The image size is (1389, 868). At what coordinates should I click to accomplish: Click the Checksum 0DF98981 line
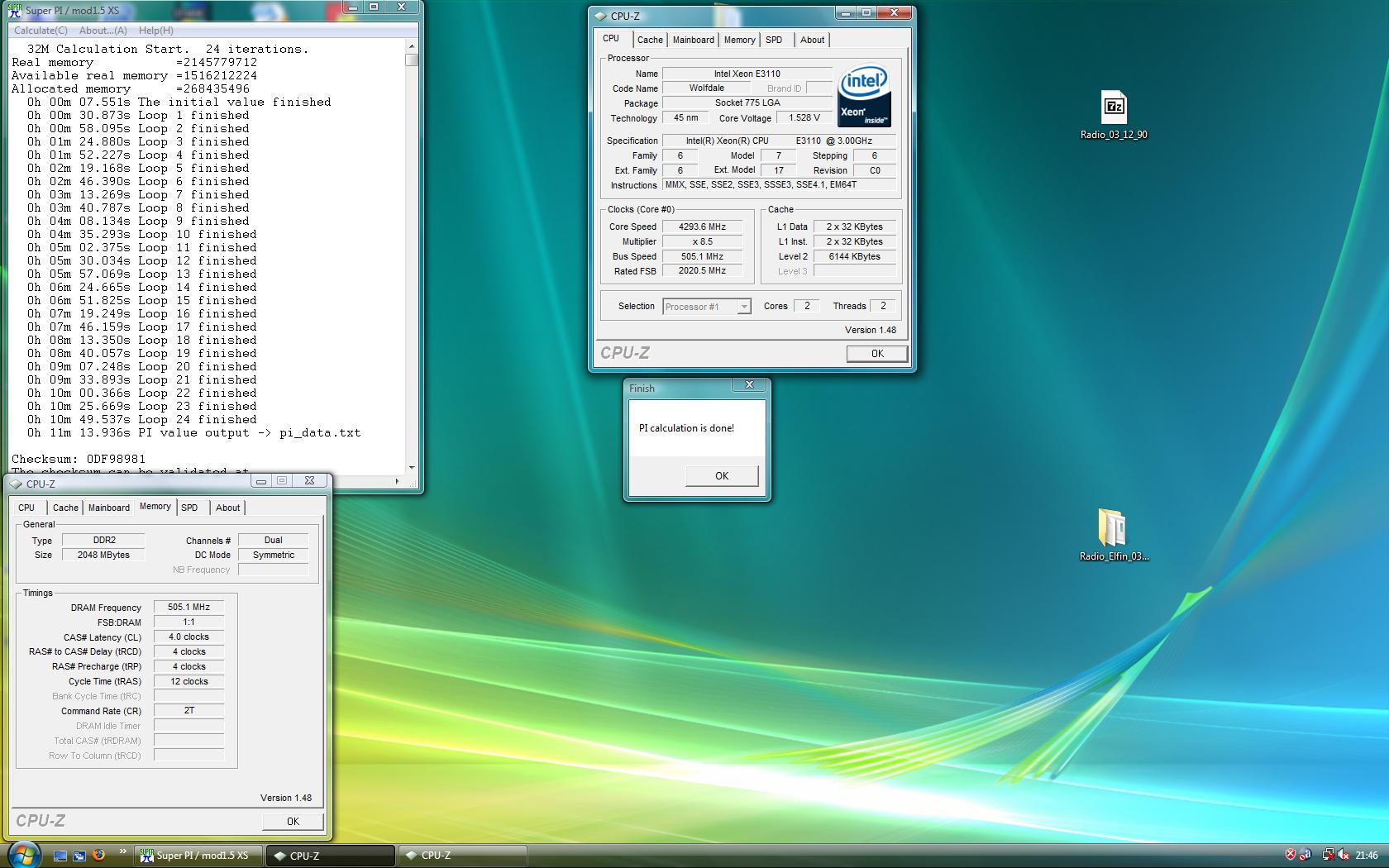79,459
